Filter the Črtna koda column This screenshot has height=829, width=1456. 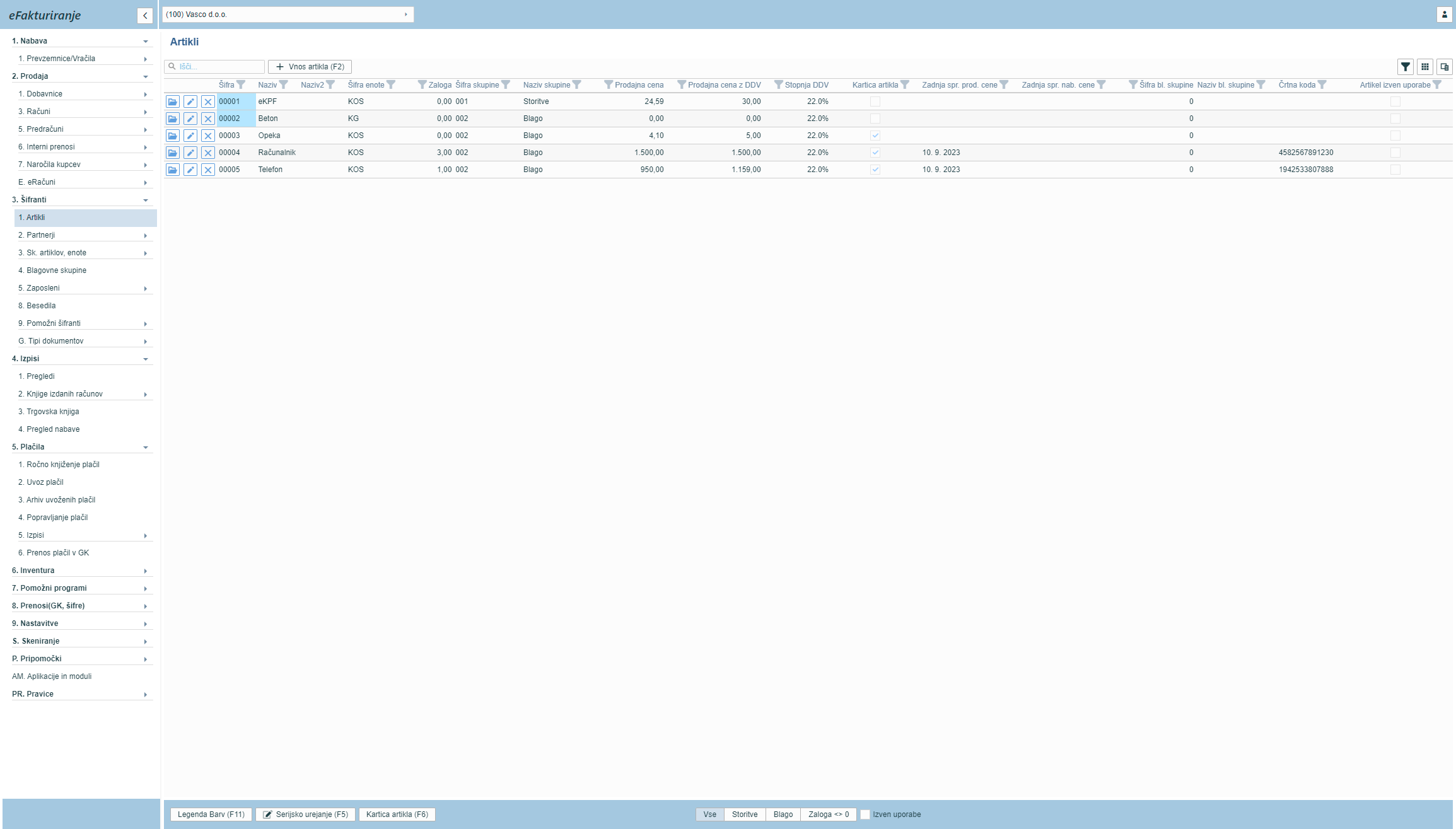pos(1322,84)
